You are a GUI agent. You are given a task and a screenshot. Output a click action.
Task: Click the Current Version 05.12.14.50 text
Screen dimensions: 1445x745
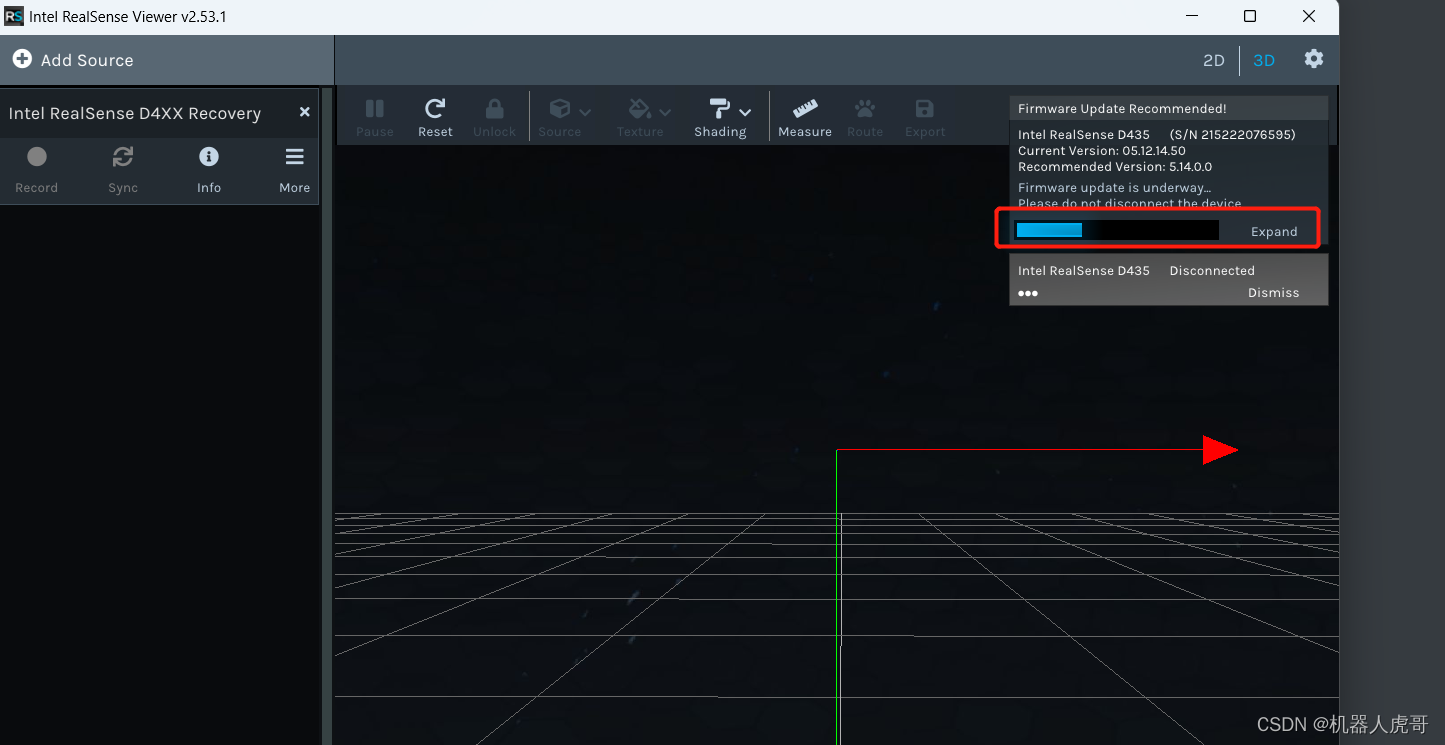coord(1102,151)
